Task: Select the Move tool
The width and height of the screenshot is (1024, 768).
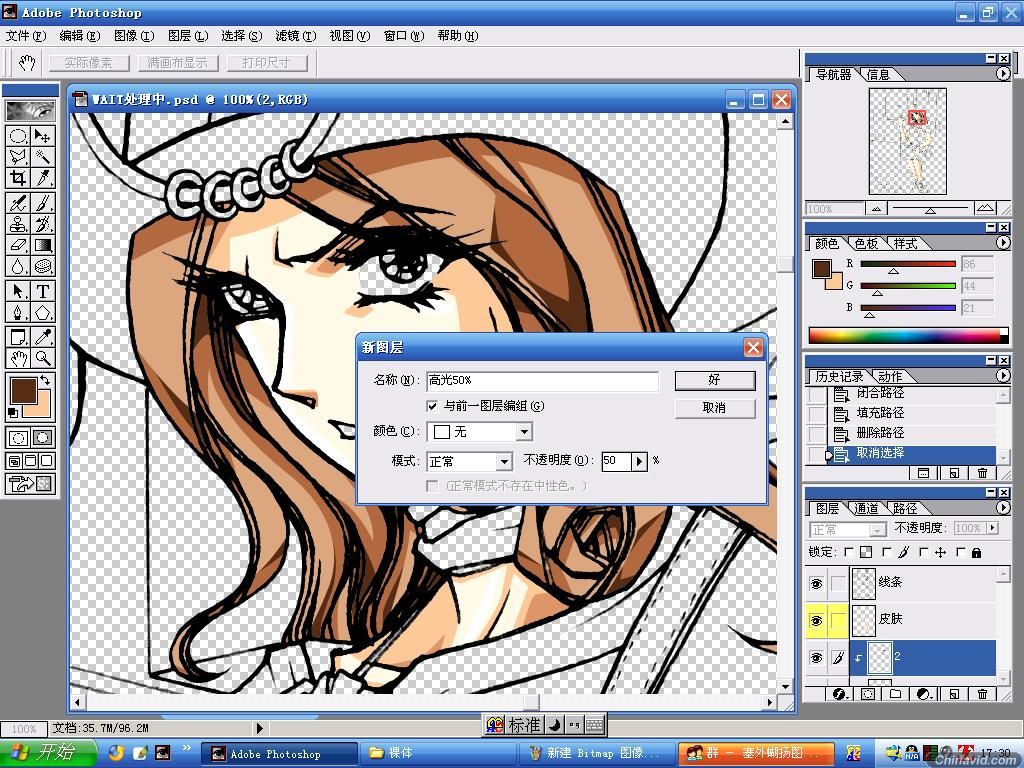Action: pos(42,136)
